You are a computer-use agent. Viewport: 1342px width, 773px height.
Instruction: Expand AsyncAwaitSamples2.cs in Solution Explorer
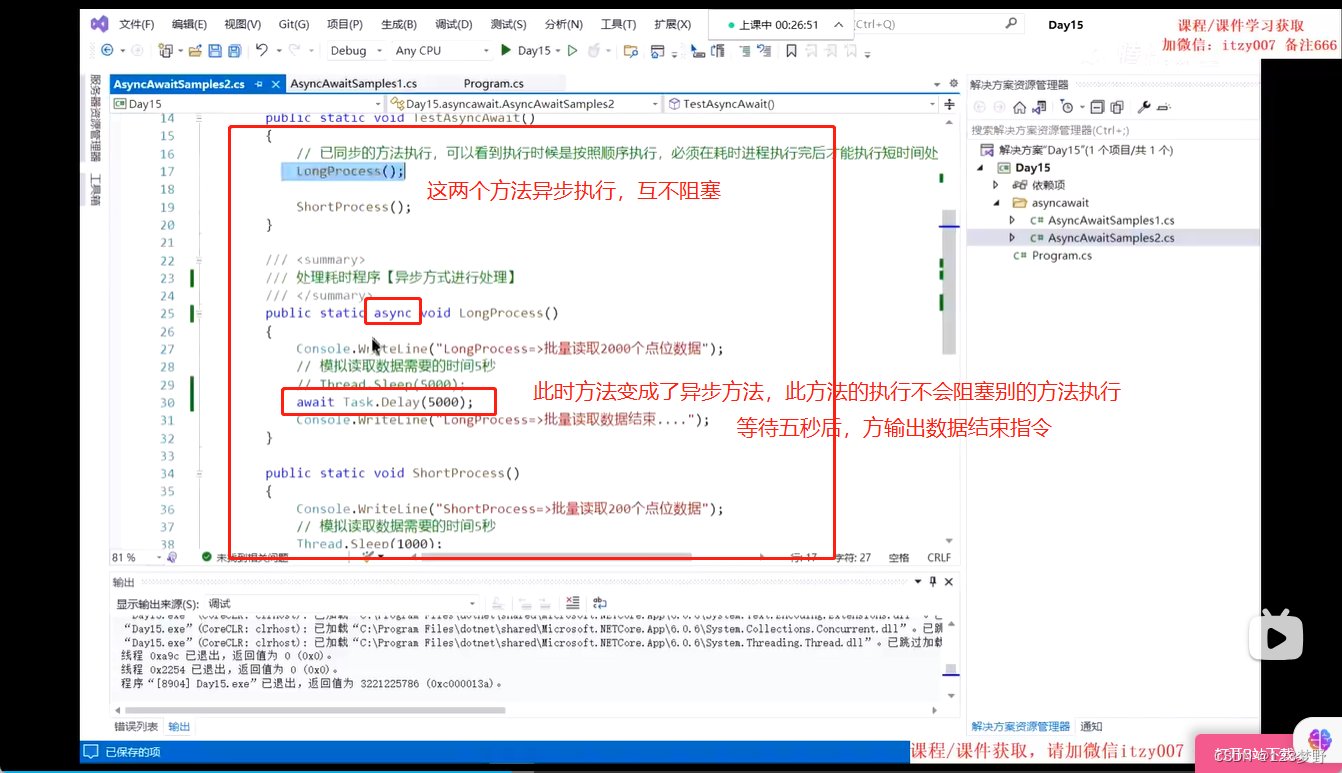point(1012,238)
